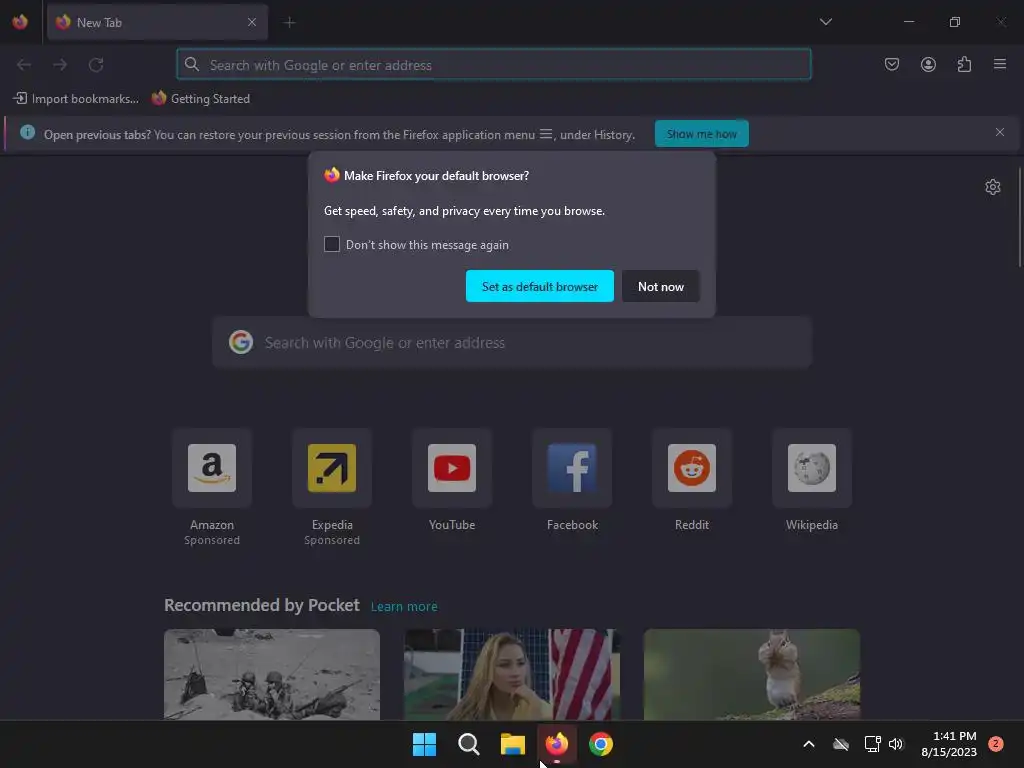Launch Google Chrome from the taskbar
Viewport: 1024px width, 768px height.
tap(601, 744)
